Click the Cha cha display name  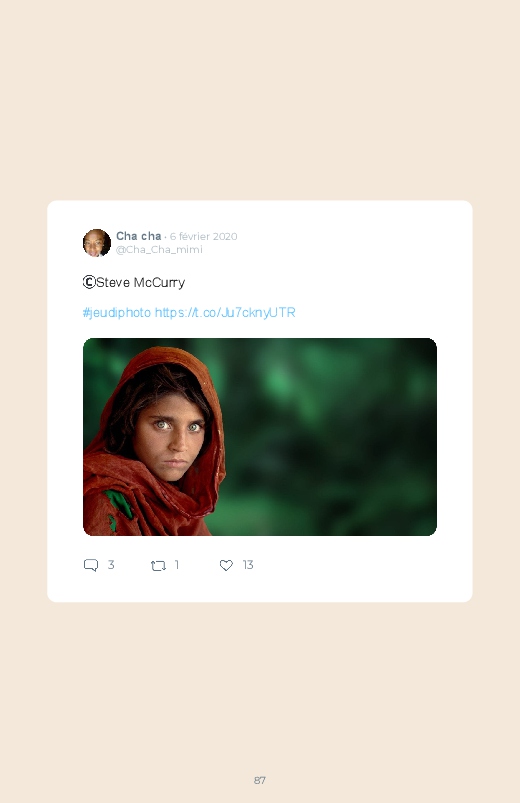click(x=138, y=236)
